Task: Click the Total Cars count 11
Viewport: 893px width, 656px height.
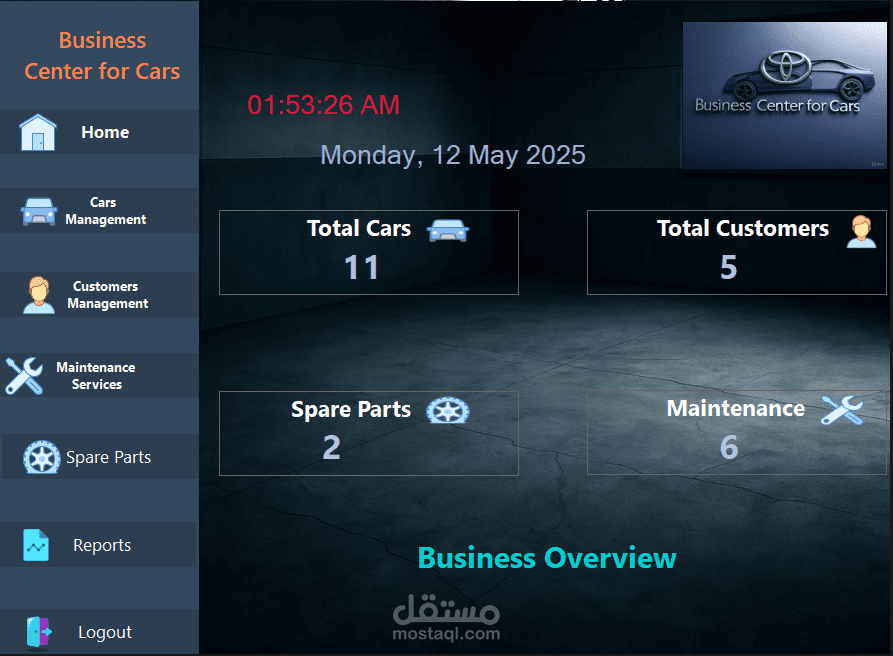Action: point(362,267)
